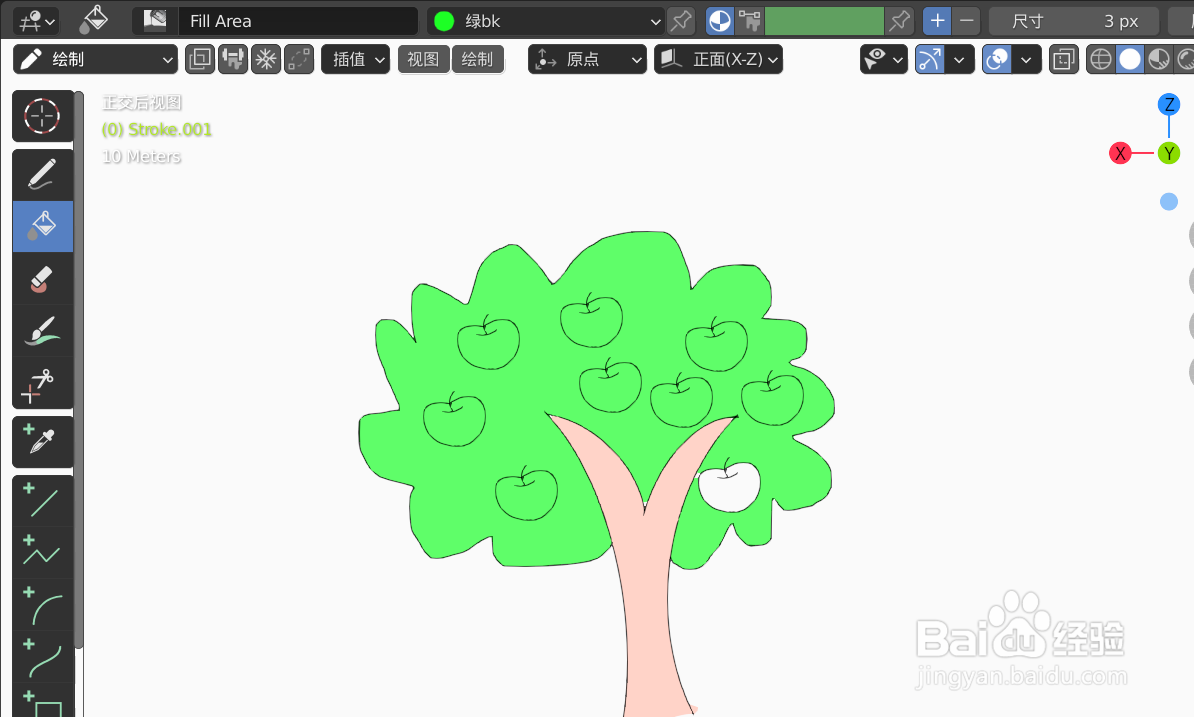This screenshot has height=717, width=1194.
Task: Select the Fill bucket tool in left toolbar
Action: pos(42,226)
